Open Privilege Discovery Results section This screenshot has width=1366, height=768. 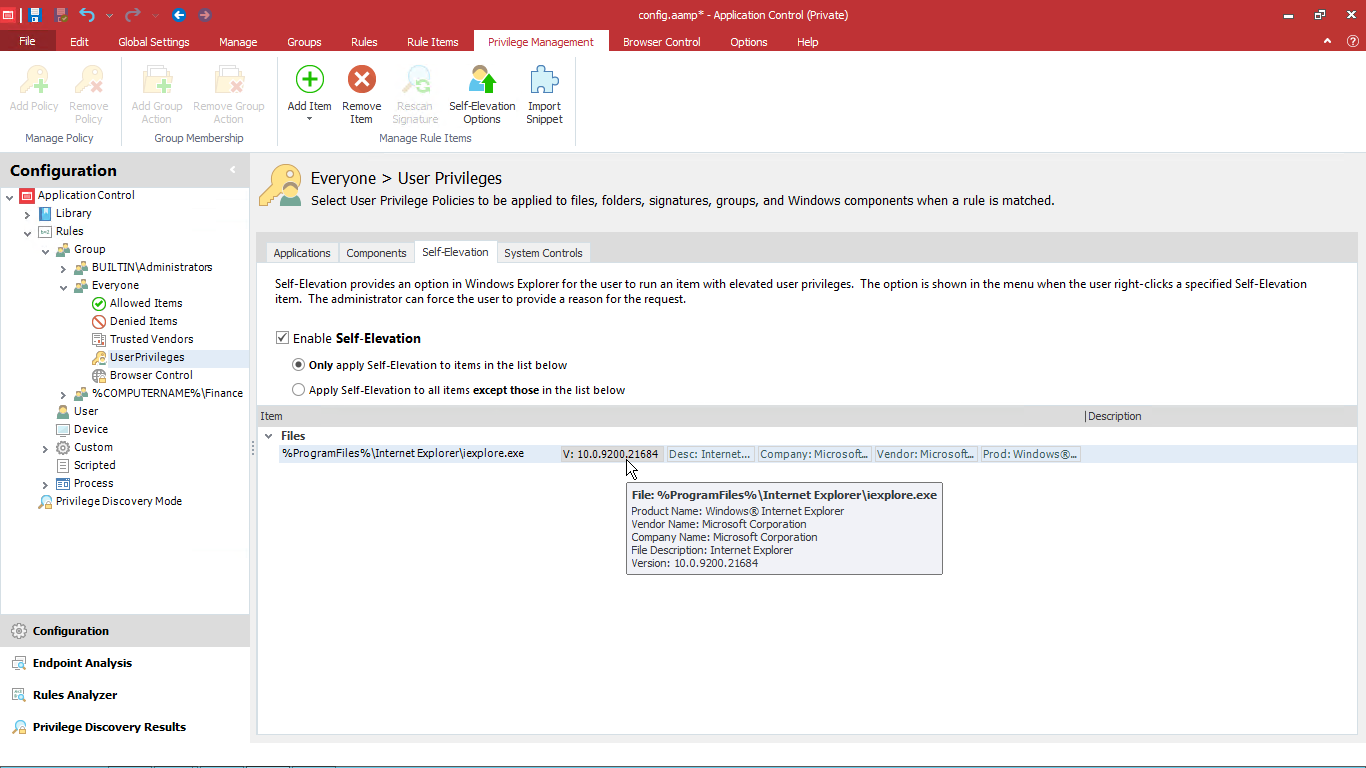(x=109, y=727)
